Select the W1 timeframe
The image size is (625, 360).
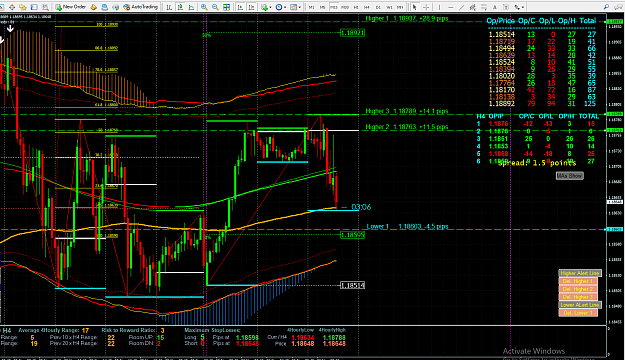pos(389,7)
